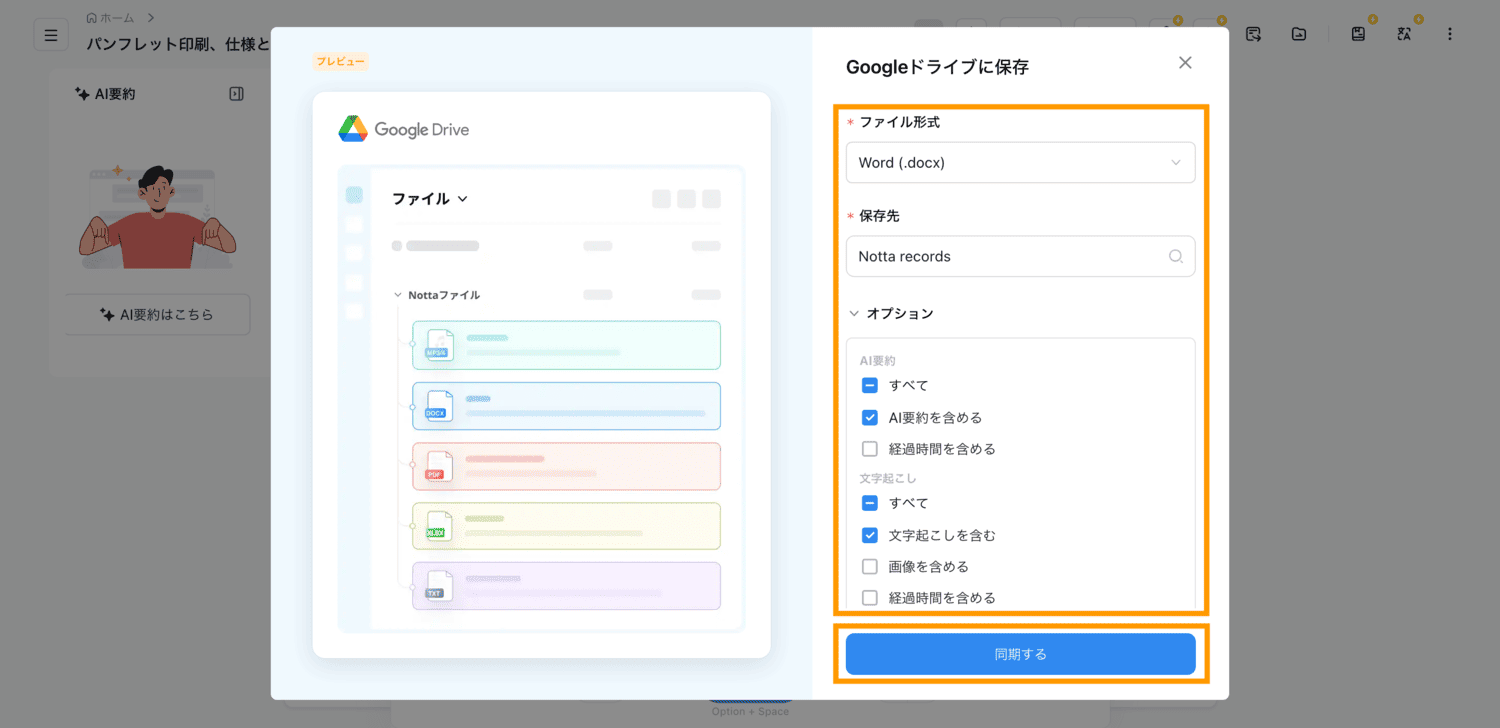Open the hamburger sidebar menu
This screenshot has width=1500, height=728.
click(x=51, y=35)
